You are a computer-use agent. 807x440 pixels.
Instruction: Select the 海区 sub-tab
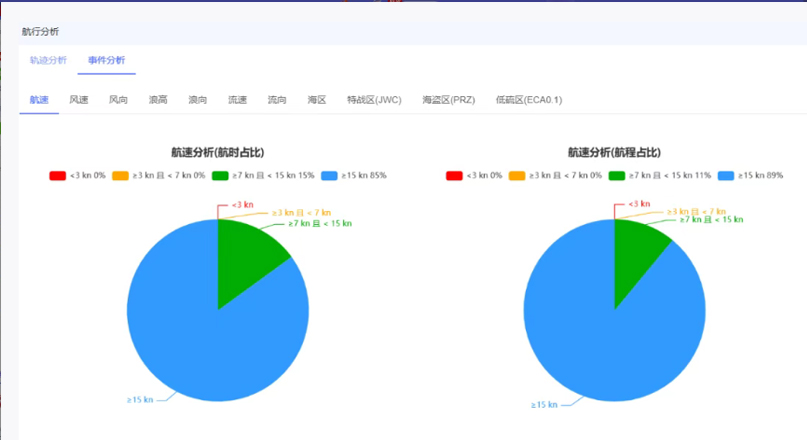[x=317, y=100]
